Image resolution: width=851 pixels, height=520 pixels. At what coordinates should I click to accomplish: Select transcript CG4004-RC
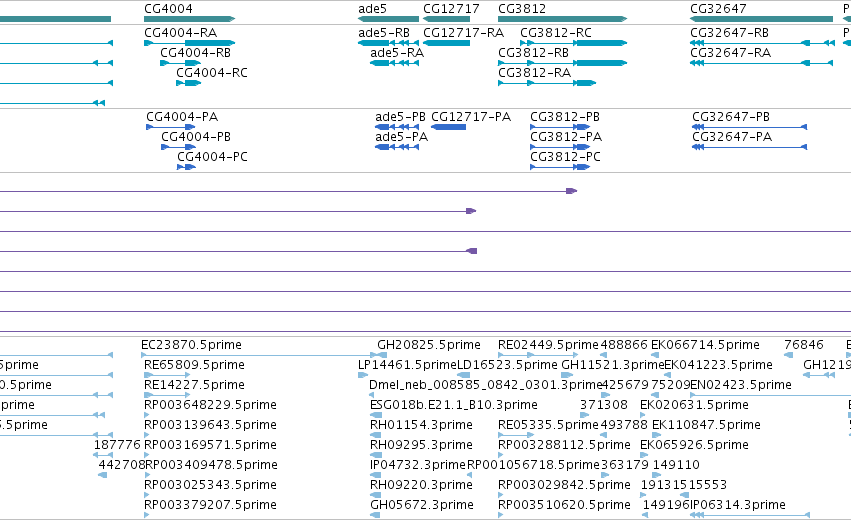tap(212, 73)
